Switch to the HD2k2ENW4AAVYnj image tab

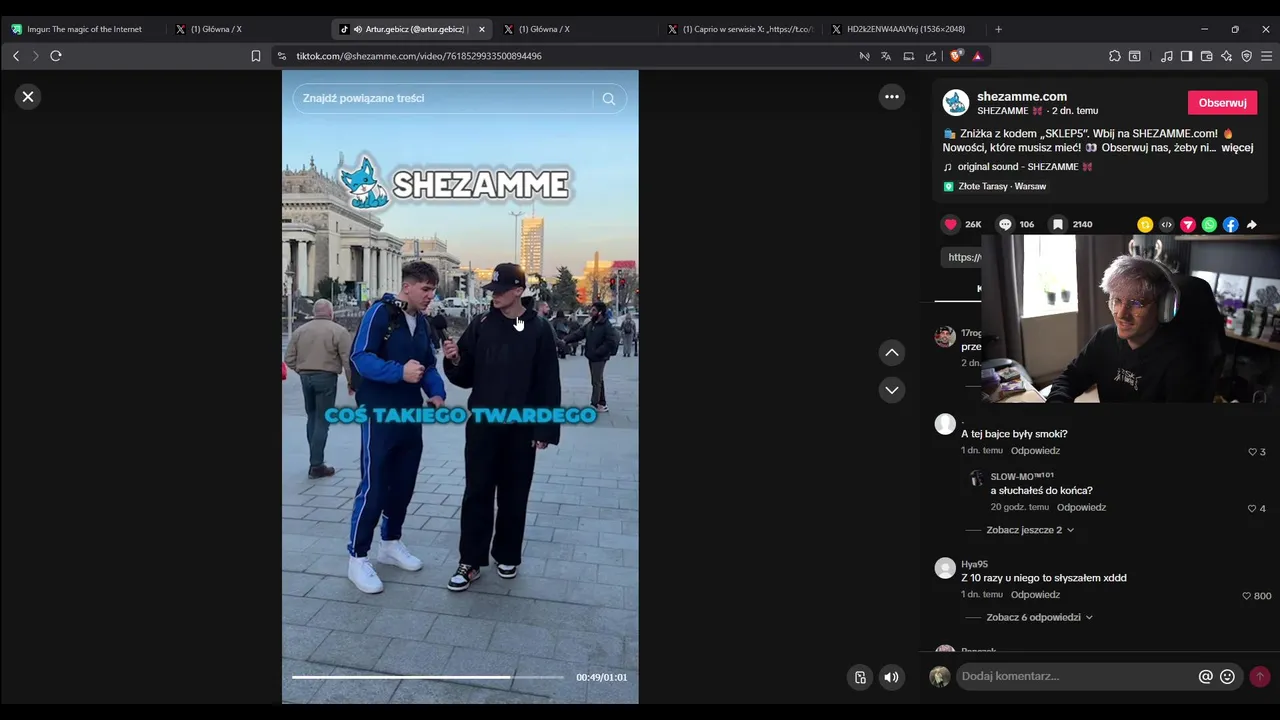905,29
